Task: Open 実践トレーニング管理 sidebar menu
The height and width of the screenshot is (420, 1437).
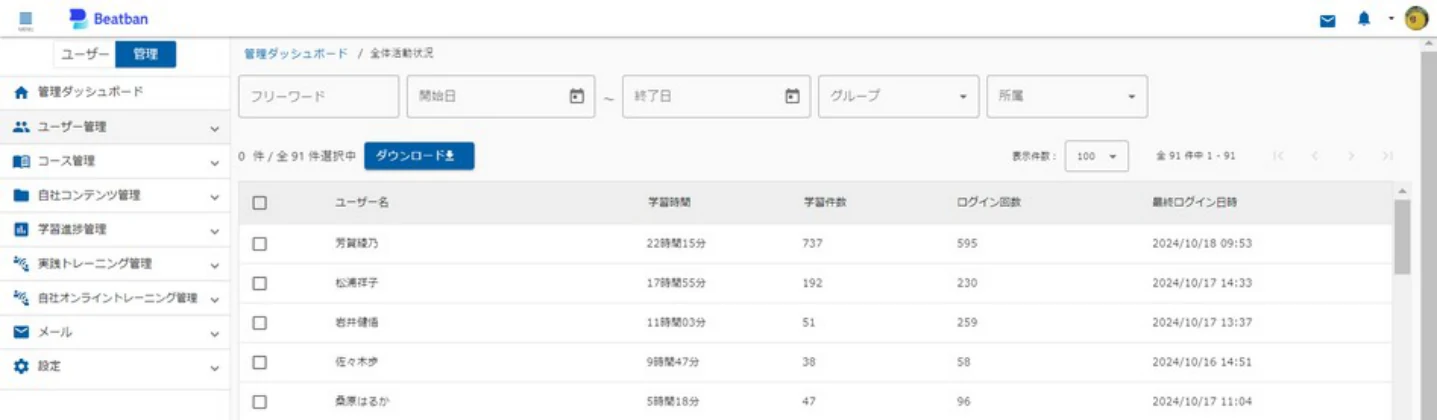Action: tap(115, 264)
